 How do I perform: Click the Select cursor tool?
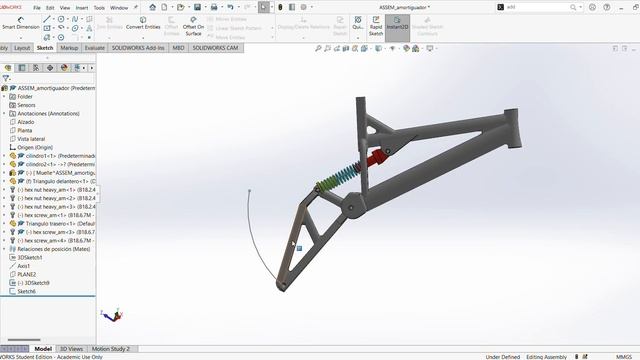pyautogui.click(x=264, y=7)
